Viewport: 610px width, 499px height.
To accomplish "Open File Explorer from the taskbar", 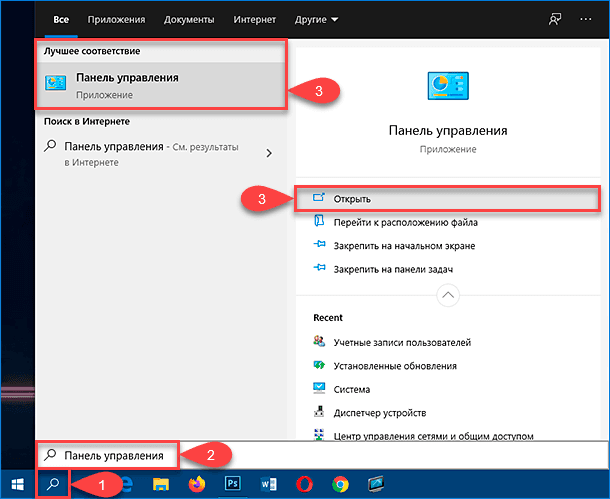I will click(161, 484).
